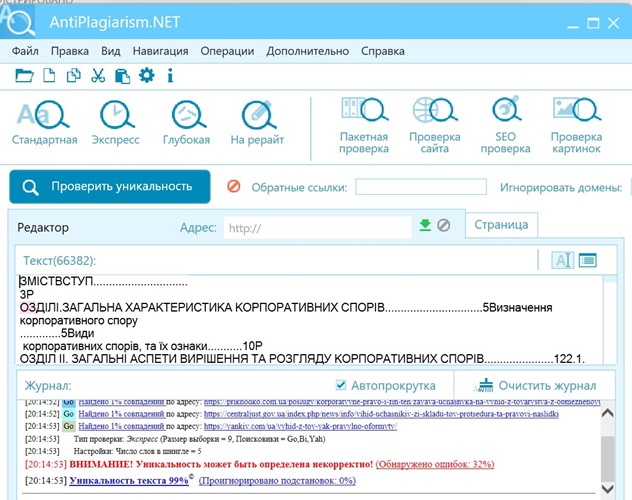Switch to text mode AI icon
The width and height of the screenshot is (632, 500).
pyautogui.click(x=562, y=260)
